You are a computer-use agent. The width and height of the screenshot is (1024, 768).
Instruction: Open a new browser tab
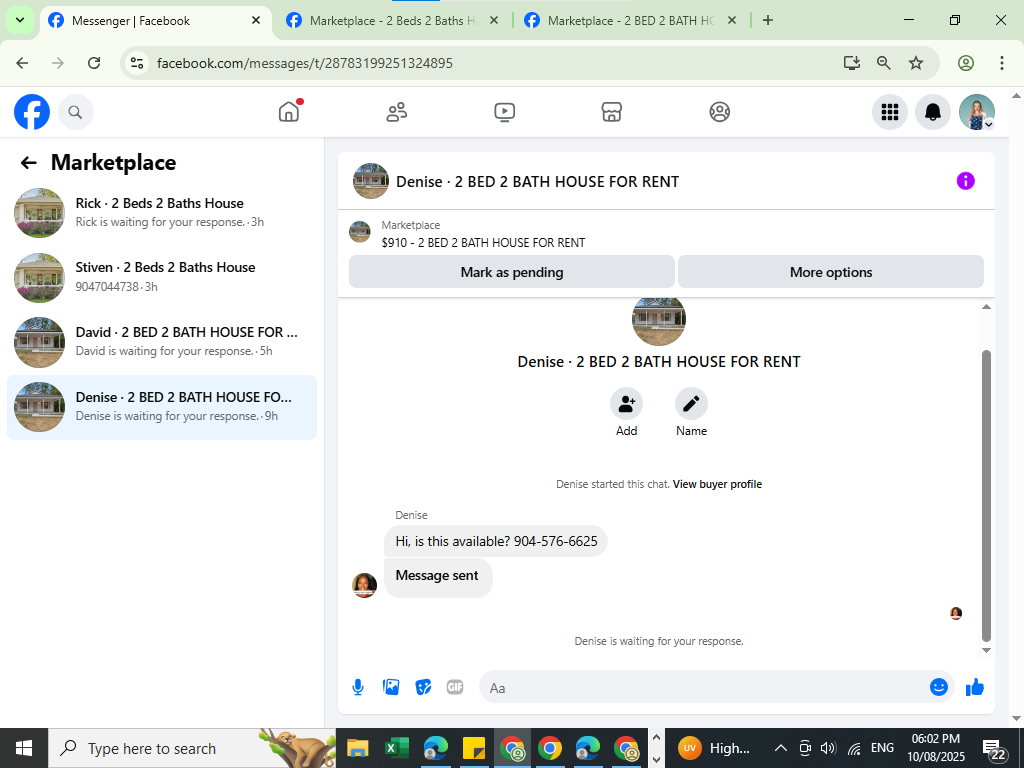pyautogui.click(x=768, y=20)
